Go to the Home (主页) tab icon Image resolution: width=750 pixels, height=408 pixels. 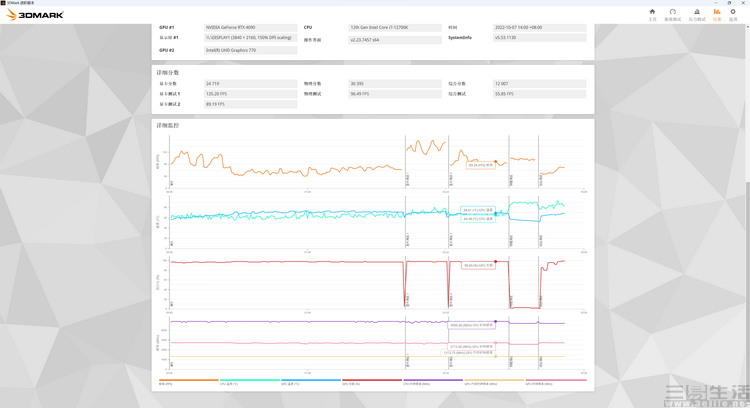[652, 14]
